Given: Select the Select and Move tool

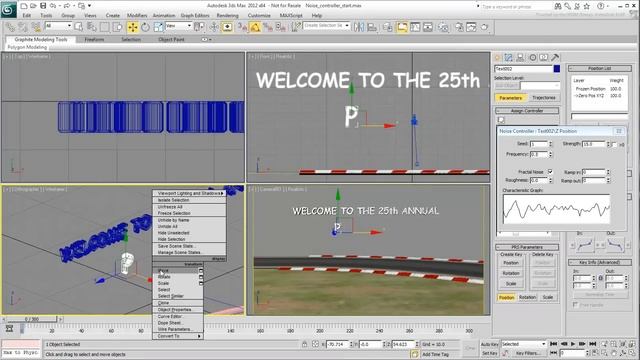Looking at the screenshot, I should coord(133,27).
